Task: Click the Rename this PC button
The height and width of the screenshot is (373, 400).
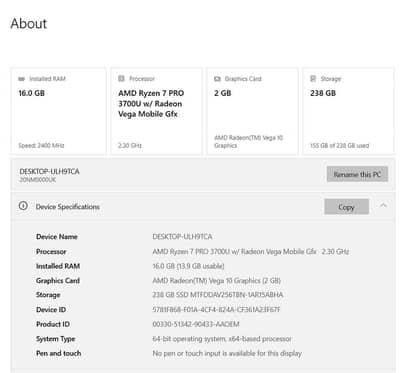Action: click(x=357, y=174)
